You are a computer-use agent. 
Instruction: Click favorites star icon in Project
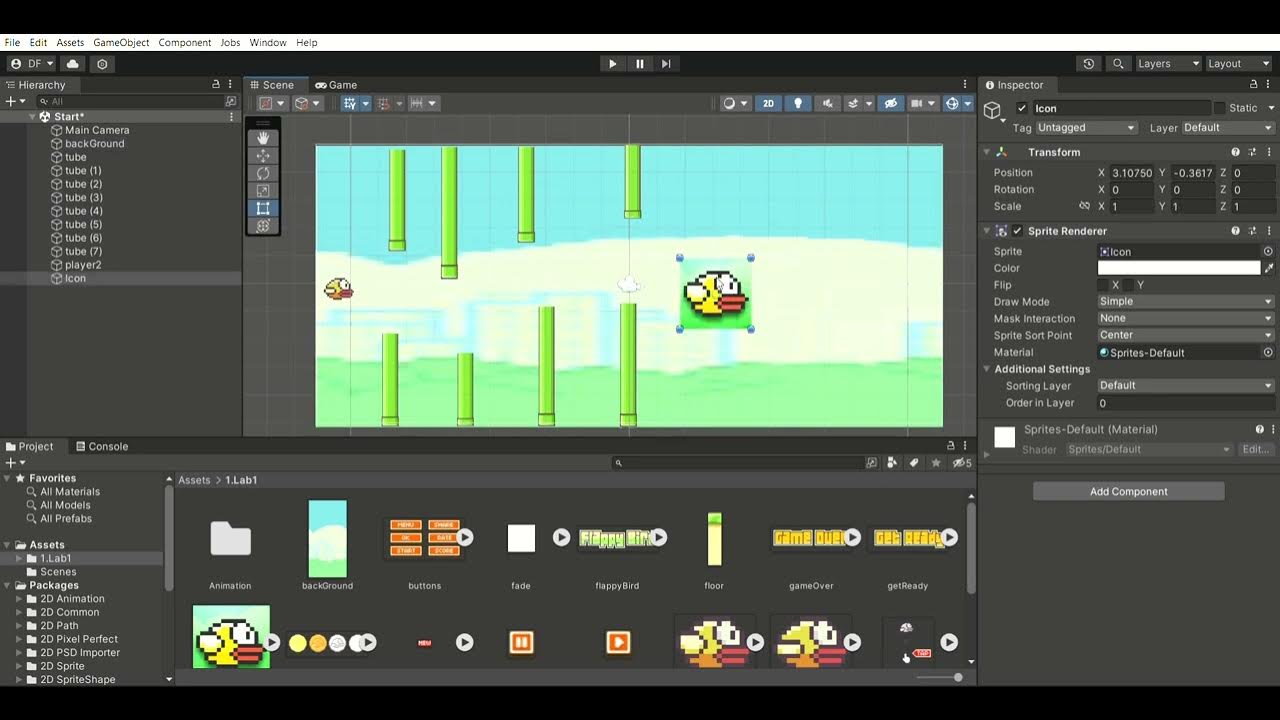pyautogui.click(x=936, y=463)
